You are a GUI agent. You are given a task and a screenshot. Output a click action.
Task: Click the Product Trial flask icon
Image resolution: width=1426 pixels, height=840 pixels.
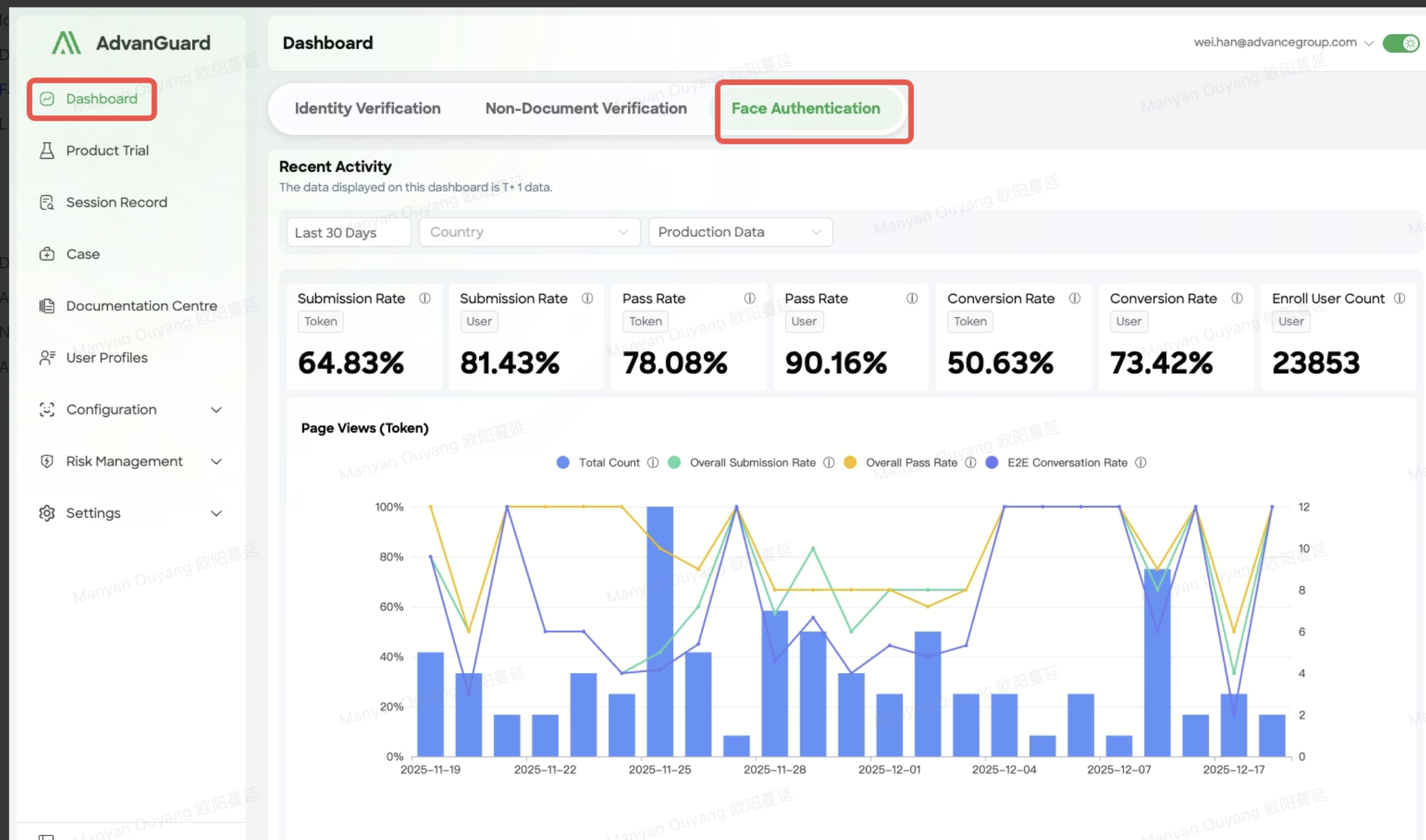click(x=47, y=151)
